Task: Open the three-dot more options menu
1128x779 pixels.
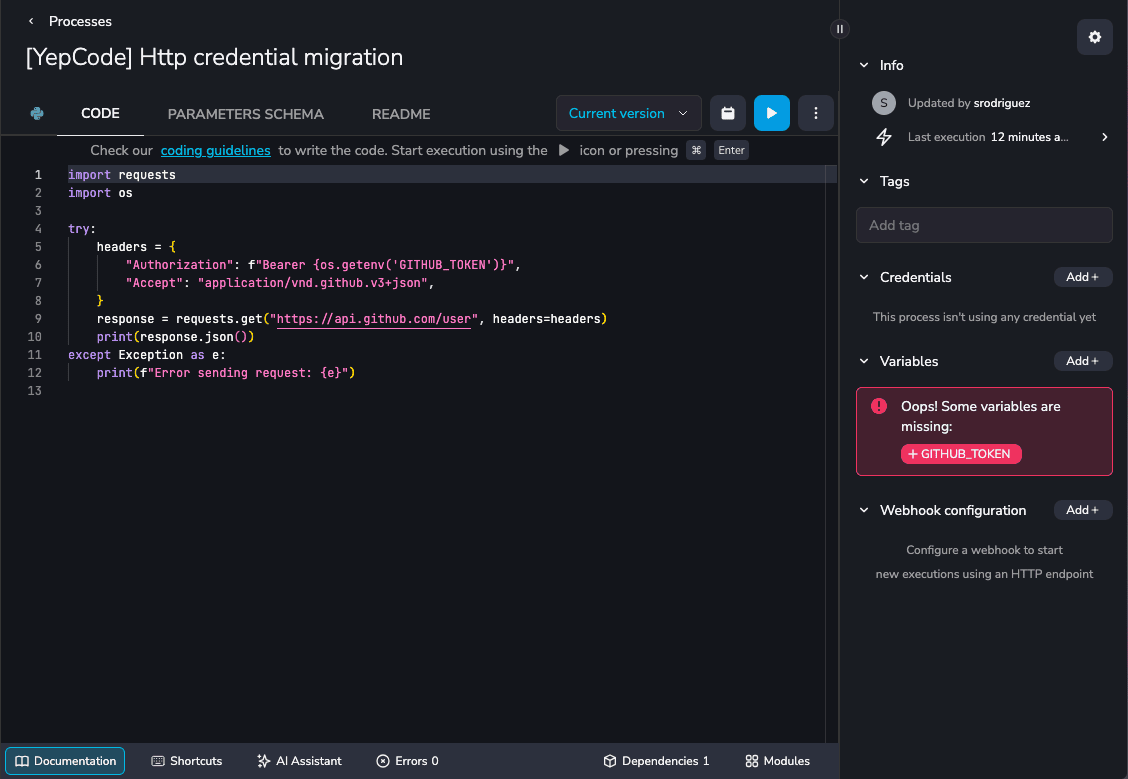Action: (x=815, y=113)
